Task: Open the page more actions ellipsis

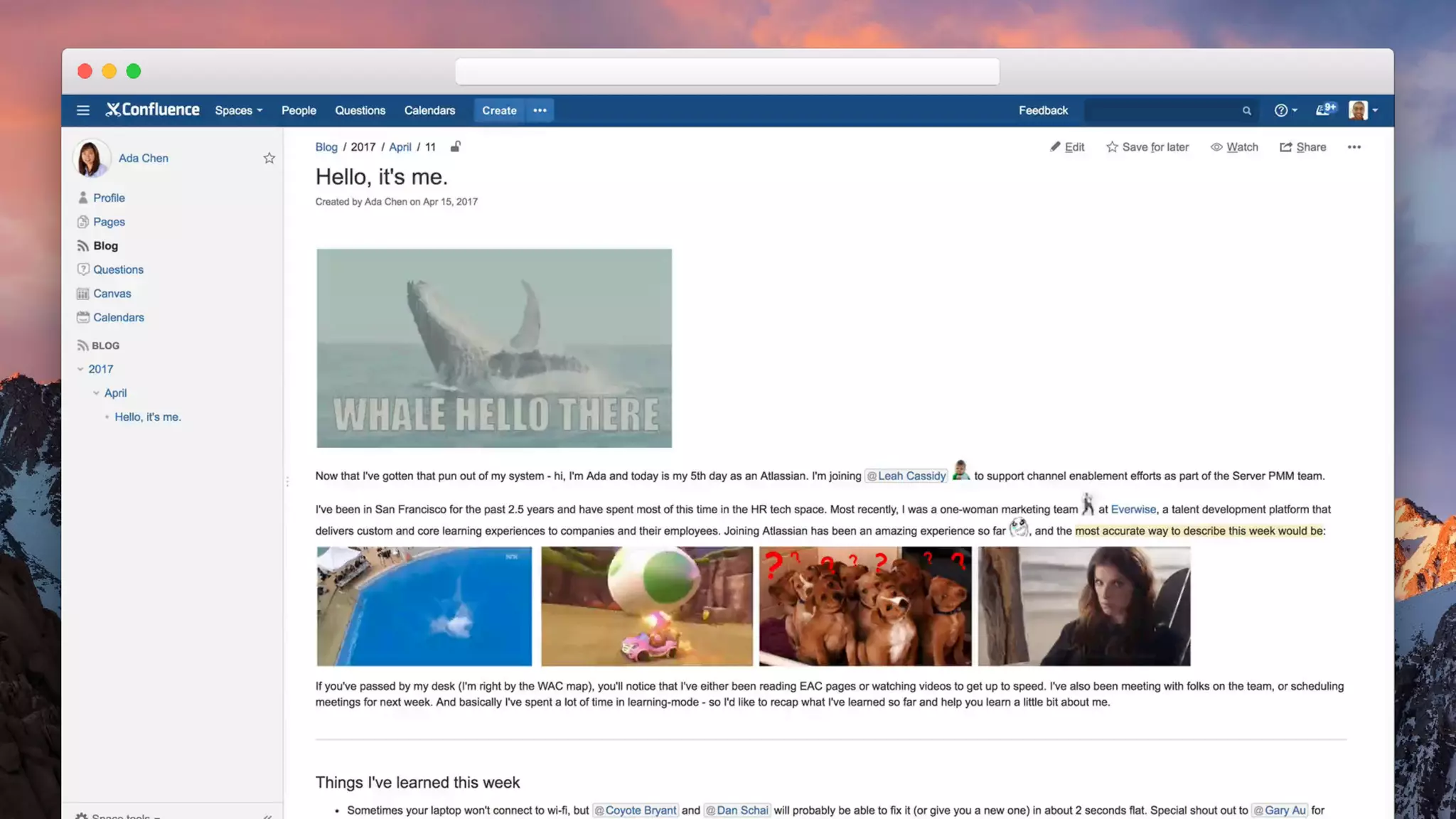Action: click(1354, 147)
